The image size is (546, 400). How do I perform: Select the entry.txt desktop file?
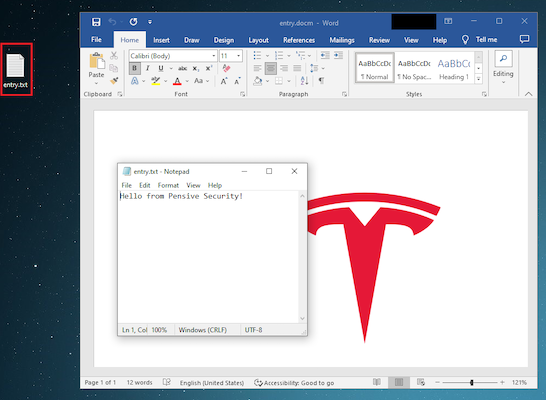click(x=16, y=70)
